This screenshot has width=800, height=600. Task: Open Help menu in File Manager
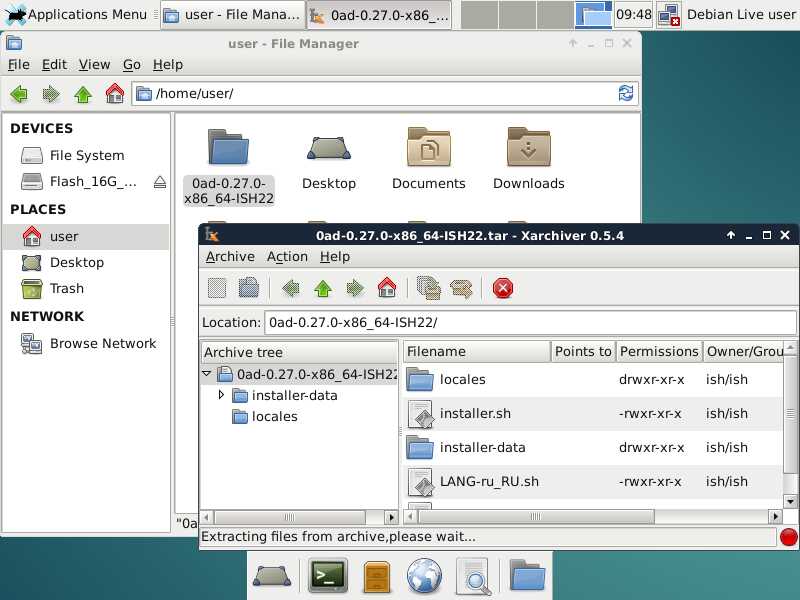pyautogui.click(x=168, y=65)
